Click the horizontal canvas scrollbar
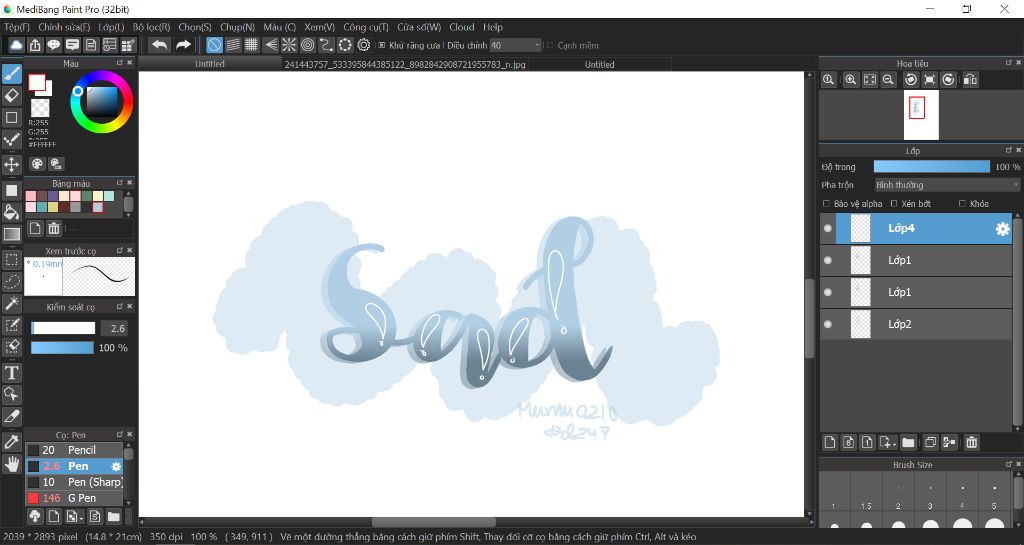Image resolution: width=1024 pixels, height=545 pixels. pyautogui.click(x=434, y=522)
